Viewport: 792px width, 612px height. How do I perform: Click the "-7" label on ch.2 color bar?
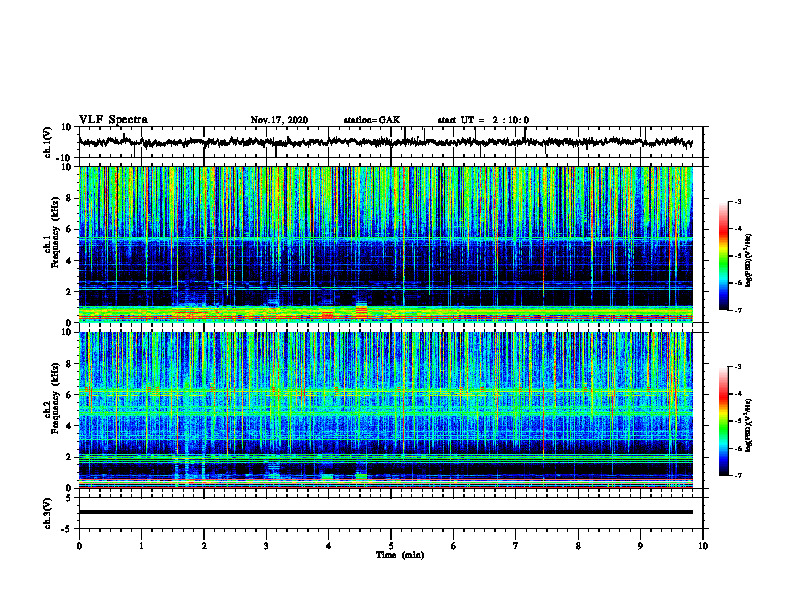click(x=737, y=475)
